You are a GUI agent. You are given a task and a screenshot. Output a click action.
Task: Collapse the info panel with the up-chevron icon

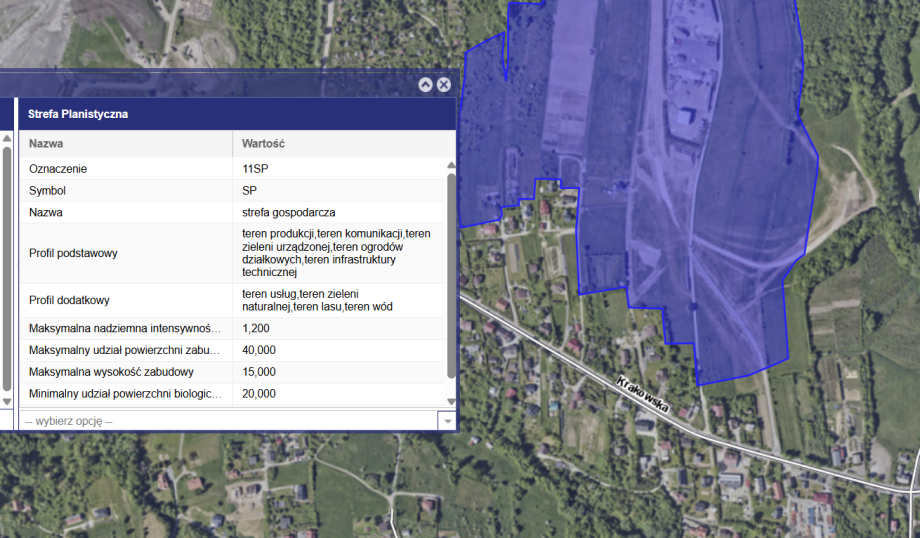click(x=425, y=85)
